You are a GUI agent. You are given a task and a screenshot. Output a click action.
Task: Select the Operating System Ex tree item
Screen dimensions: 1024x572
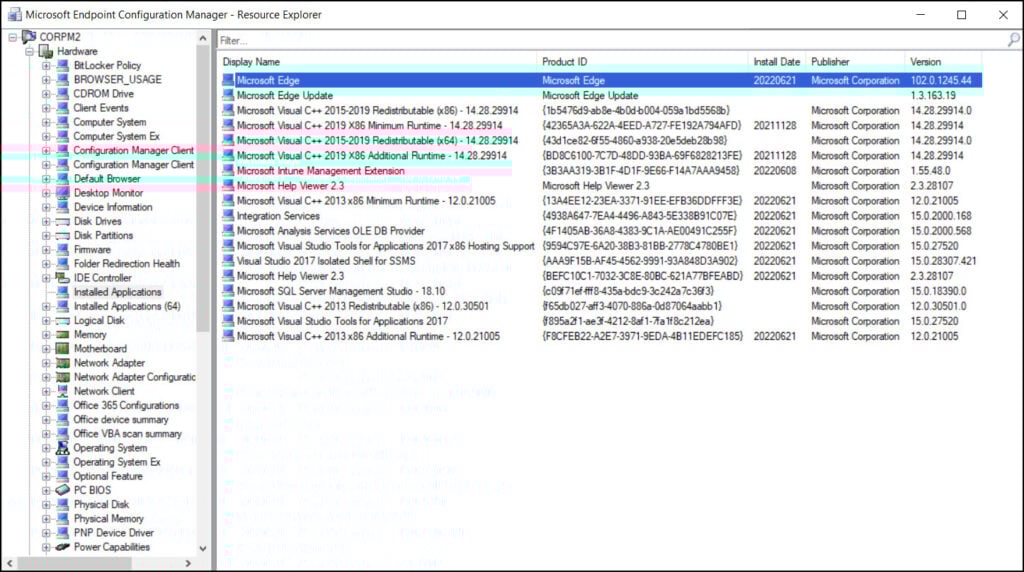(x=116, y=462)
